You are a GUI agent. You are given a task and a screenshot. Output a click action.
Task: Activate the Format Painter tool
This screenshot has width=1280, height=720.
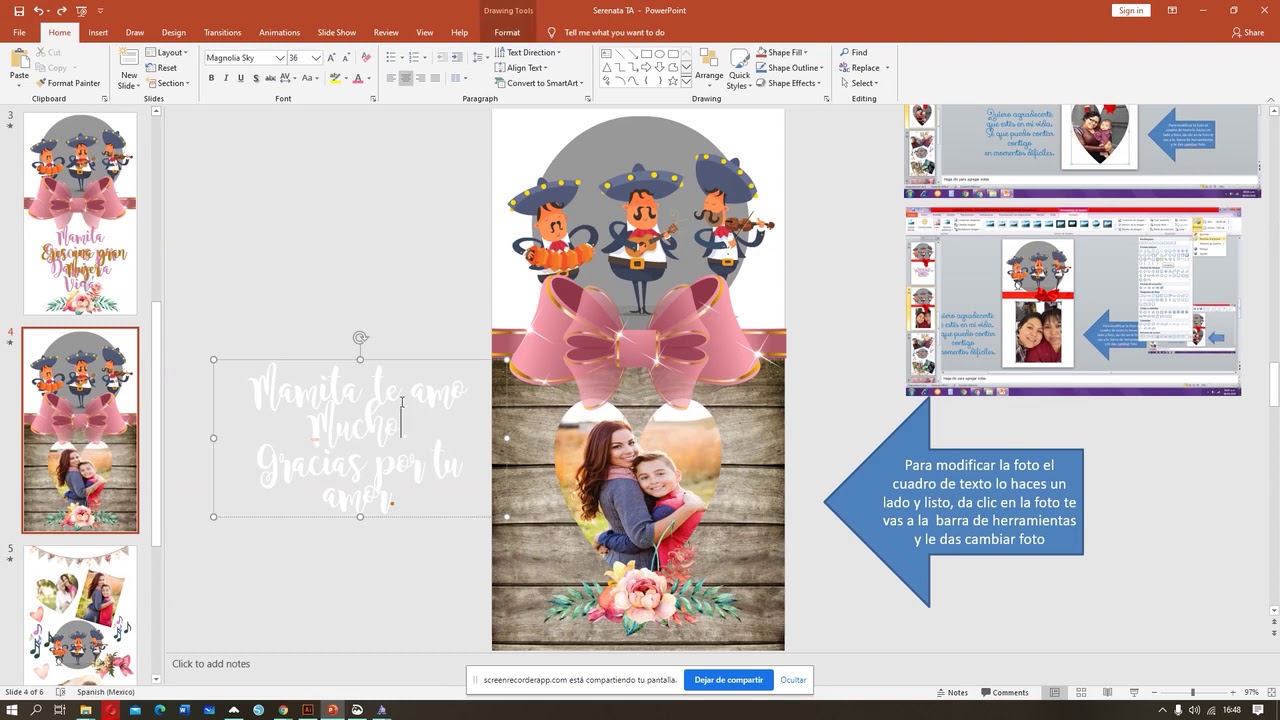[x=67, y=83]
